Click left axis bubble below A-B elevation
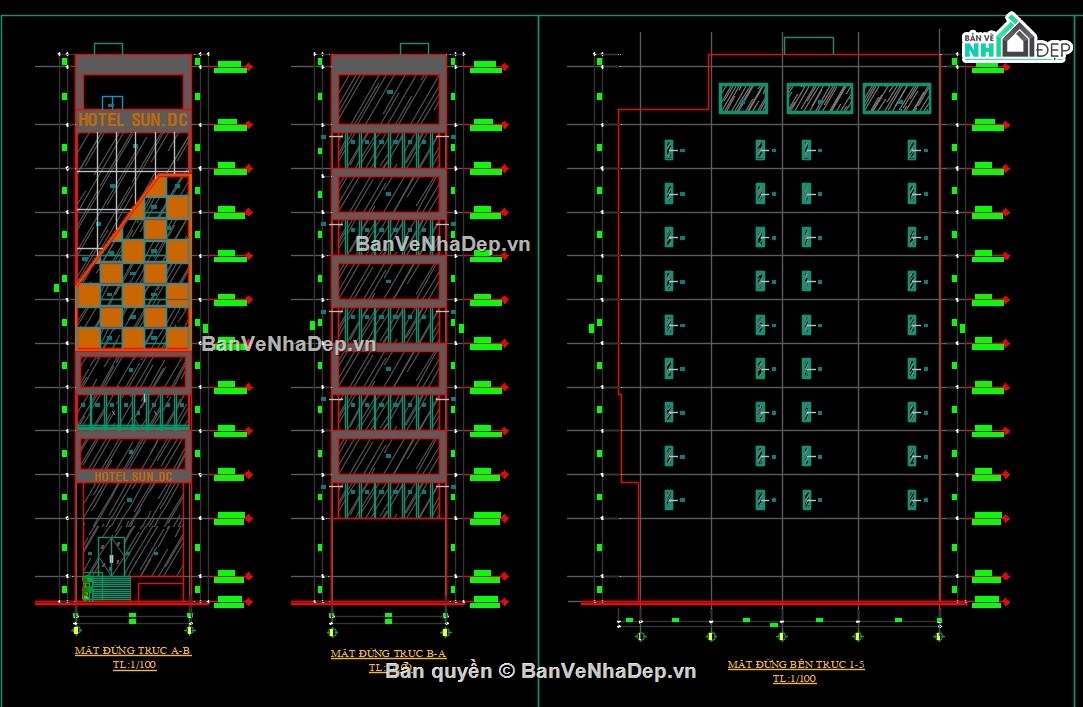 [x=76, y=630]
